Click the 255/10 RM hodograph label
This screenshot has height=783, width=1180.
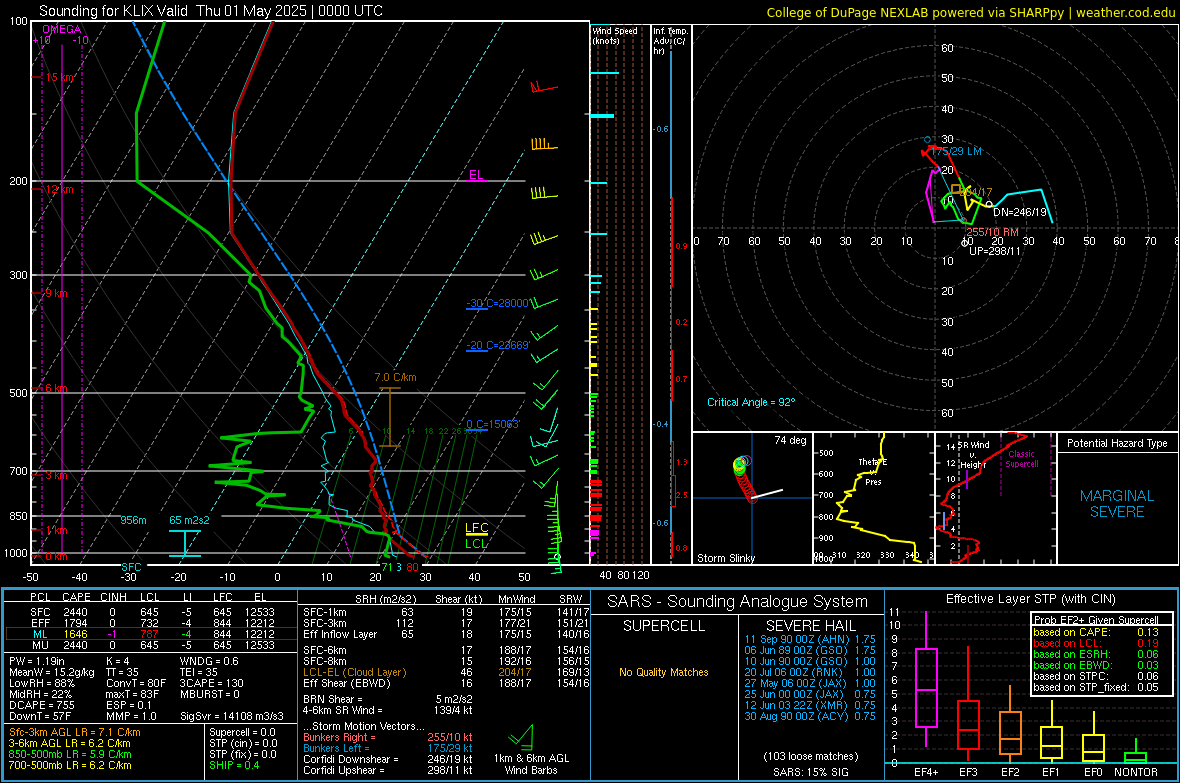[993, 232]
